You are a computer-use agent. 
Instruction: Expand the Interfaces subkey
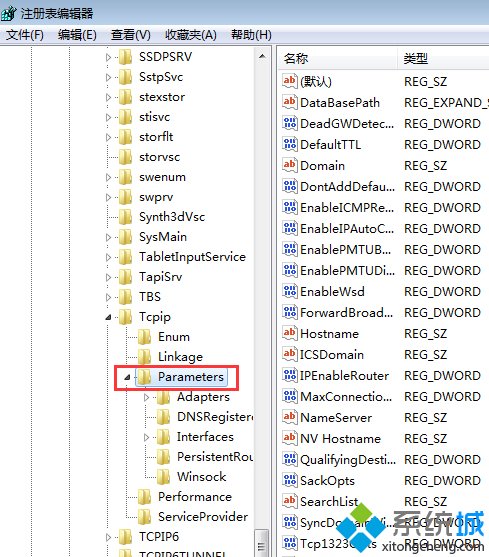click(x=146, y=437)
